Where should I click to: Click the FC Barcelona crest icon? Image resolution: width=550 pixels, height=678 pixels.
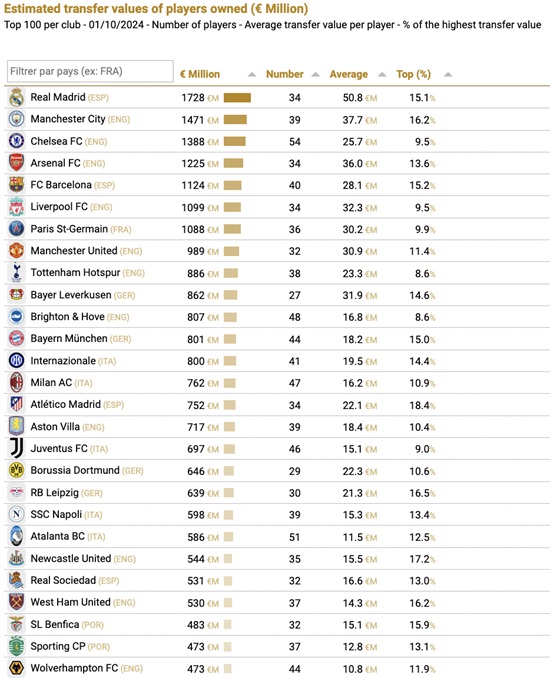click(16, 185)
